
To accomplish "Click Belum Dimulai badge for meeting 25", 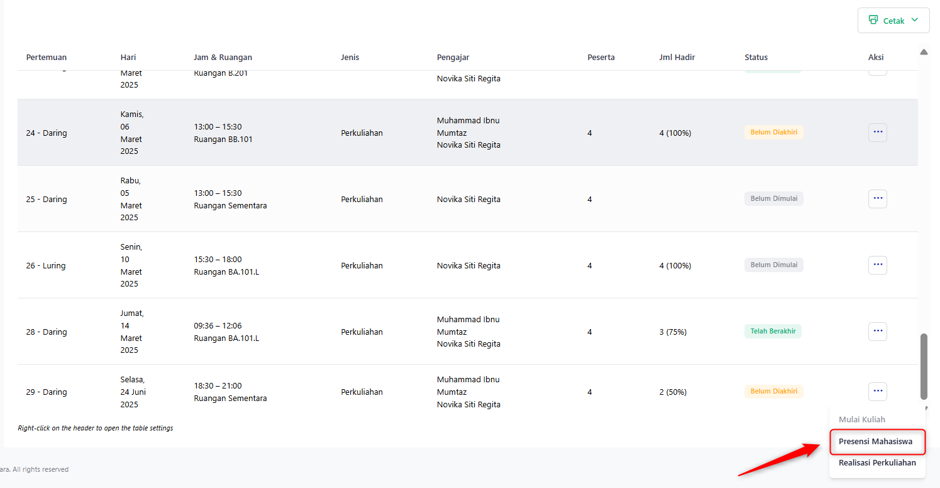I will point(773,198).
